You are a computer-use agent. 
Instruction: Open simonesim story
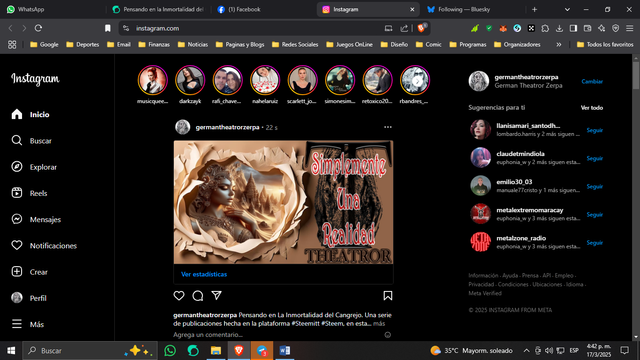340,80
